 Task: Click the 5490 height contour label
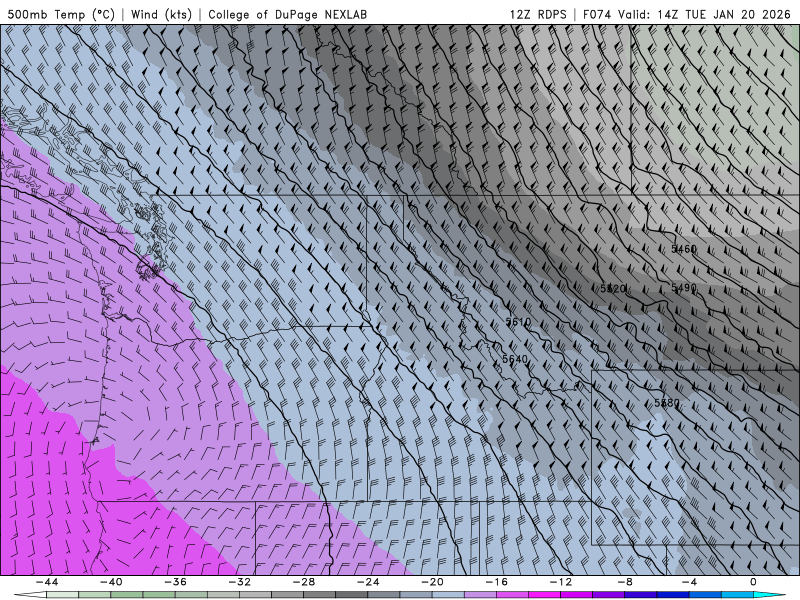click(684, 288)
